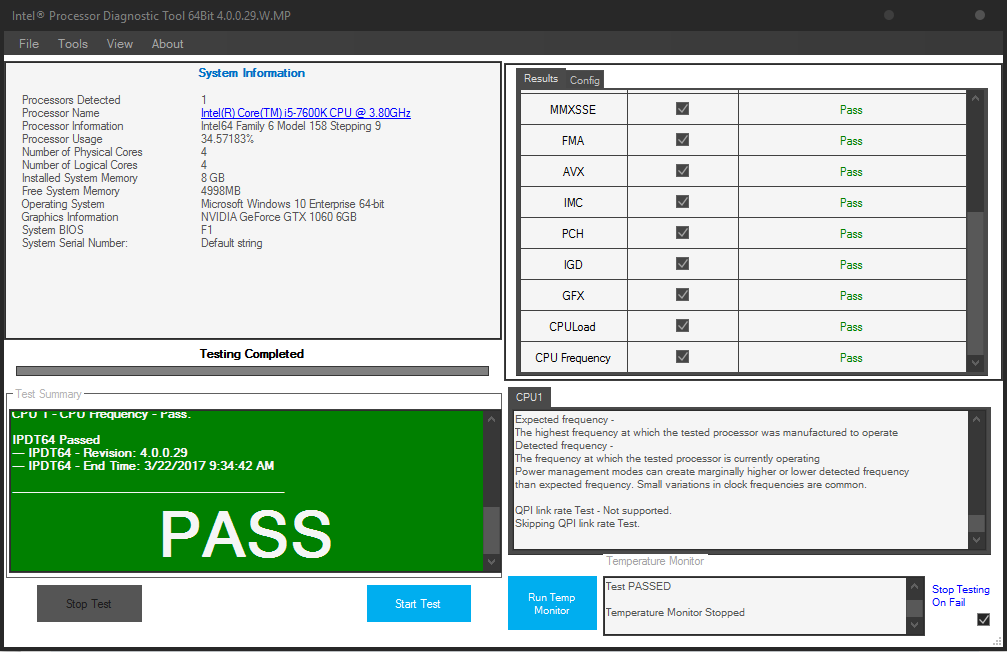Click the Test PASSED temperature monitor line
The height and width of the screenshot is (652, 1007).
pos(638,586)
